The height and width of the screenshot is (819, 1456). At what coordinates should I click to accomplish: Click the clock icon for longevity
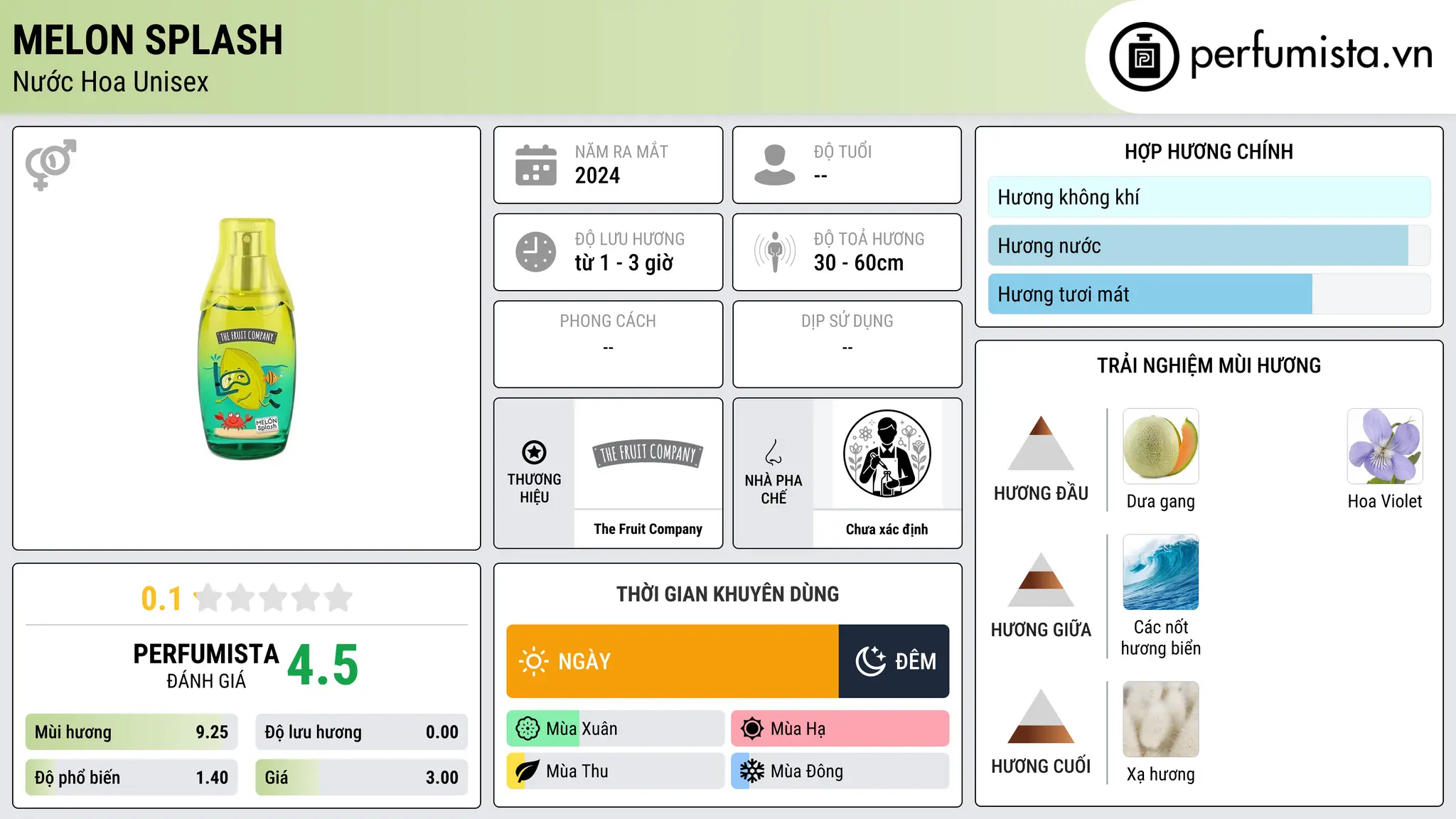[536, 252]
